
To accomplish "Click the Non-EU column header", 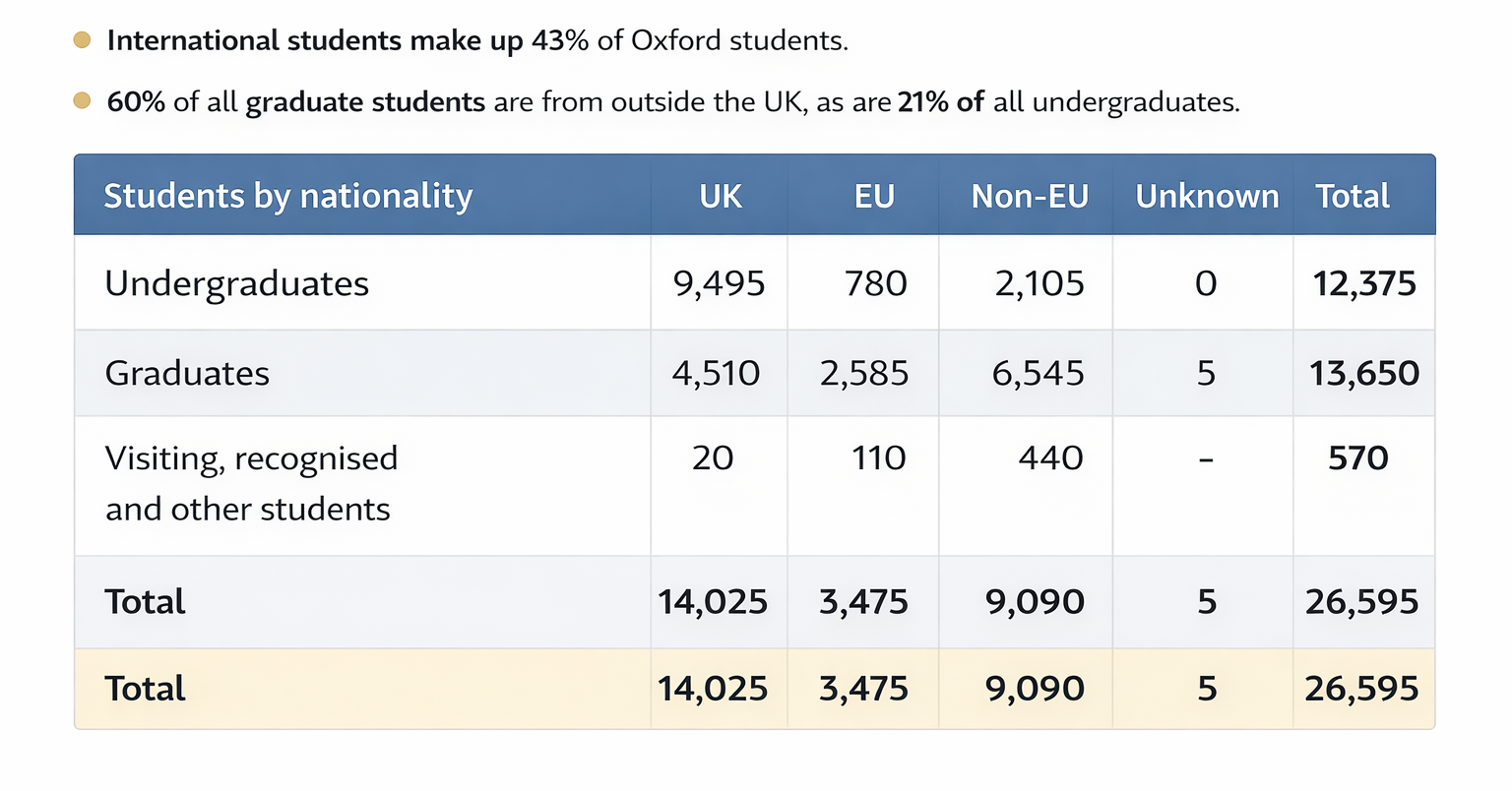I will point(1030,196).
